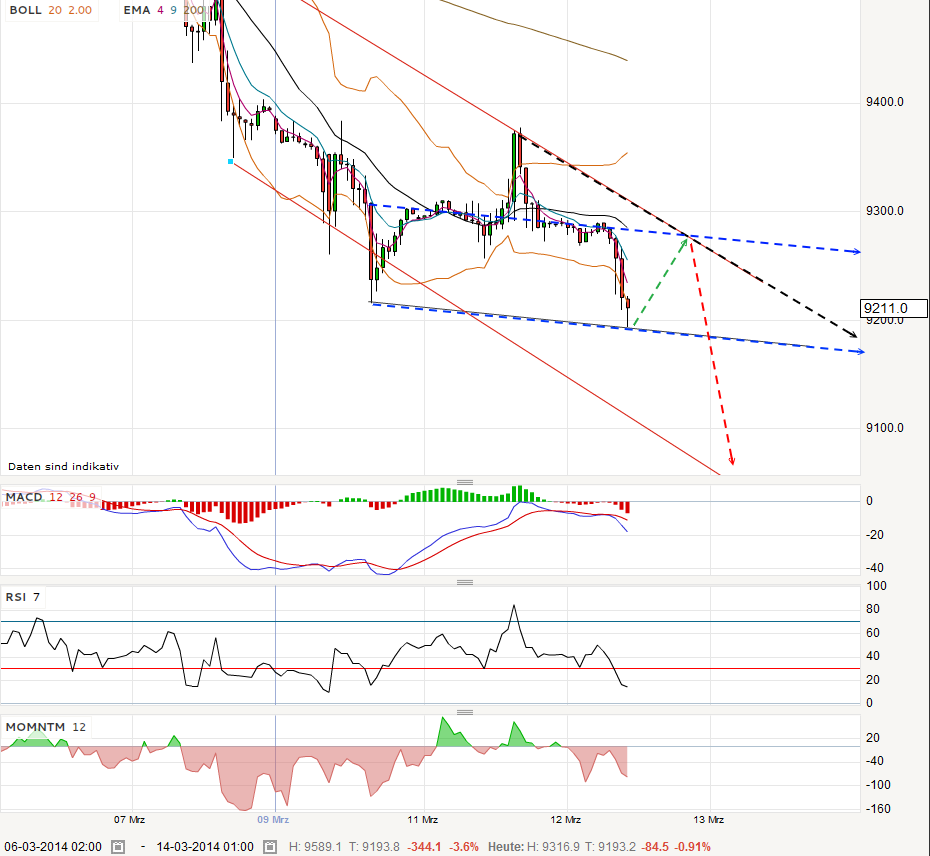Click today's percent change -0.91%
930x856 pixels.
click(x=693, y=847)
